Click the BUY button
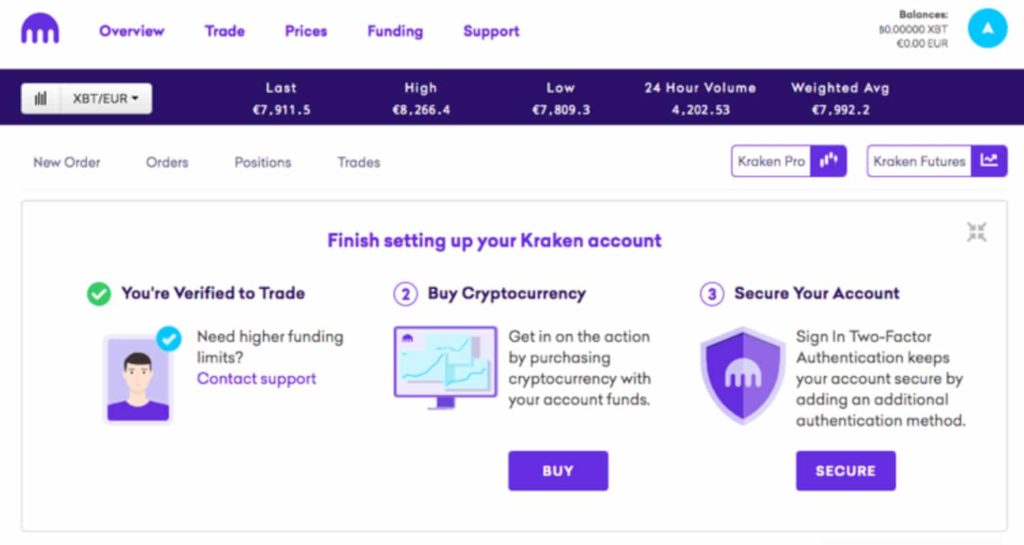The image size is (1024, 545). [558, 471]
